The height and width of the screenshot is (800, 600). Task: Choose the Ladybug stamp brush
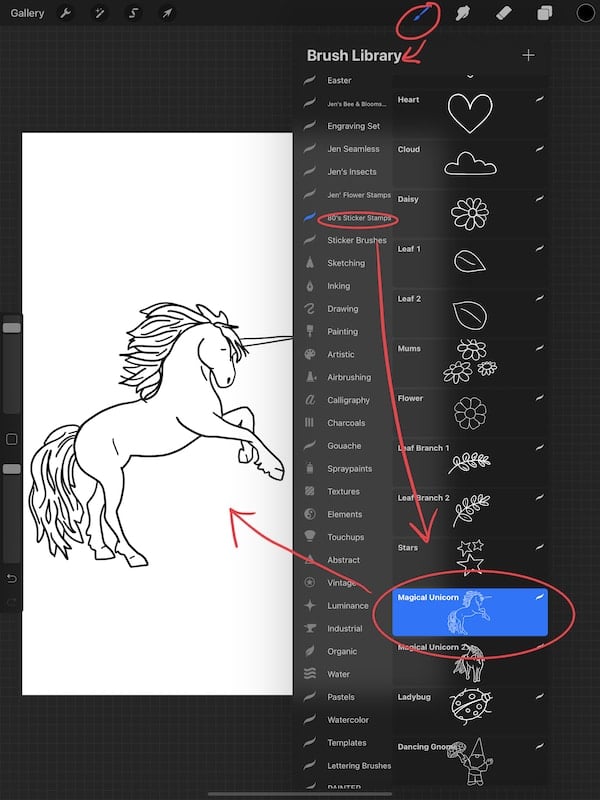point(470,708)
